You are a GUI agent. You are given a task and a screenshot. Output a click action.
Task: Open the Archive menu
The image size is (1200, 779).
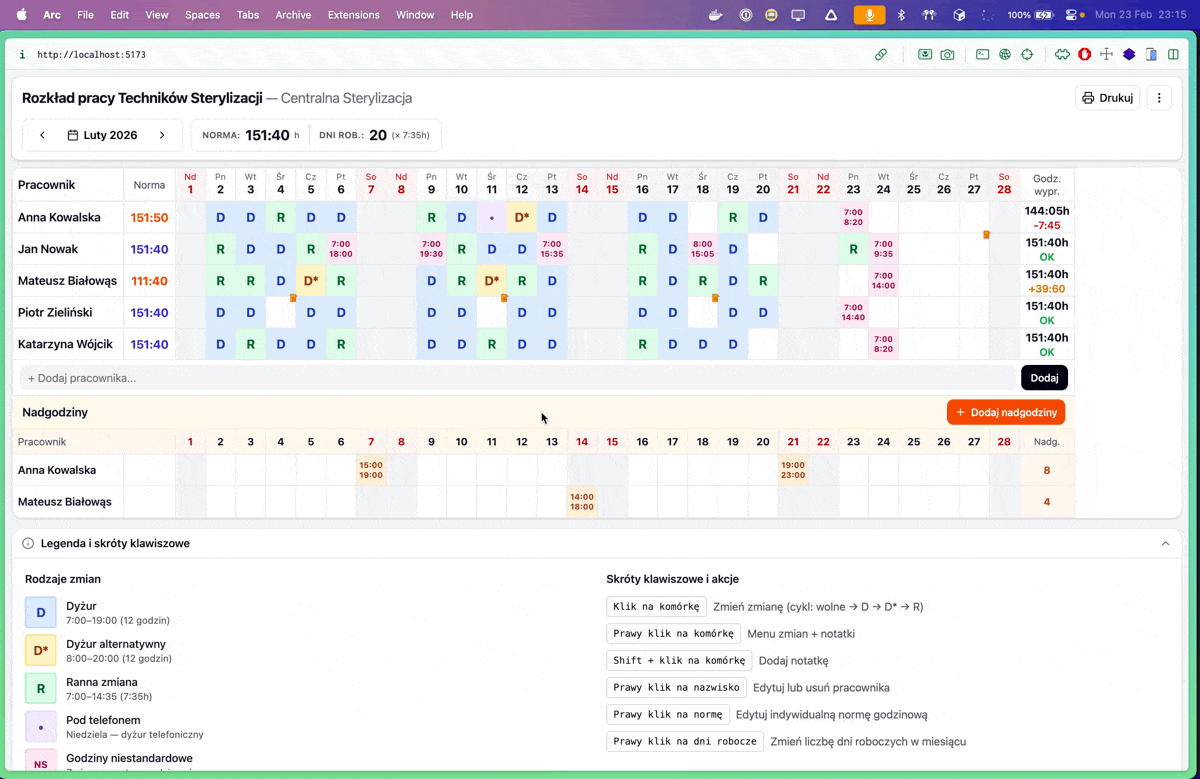click(x=293, y=15)
